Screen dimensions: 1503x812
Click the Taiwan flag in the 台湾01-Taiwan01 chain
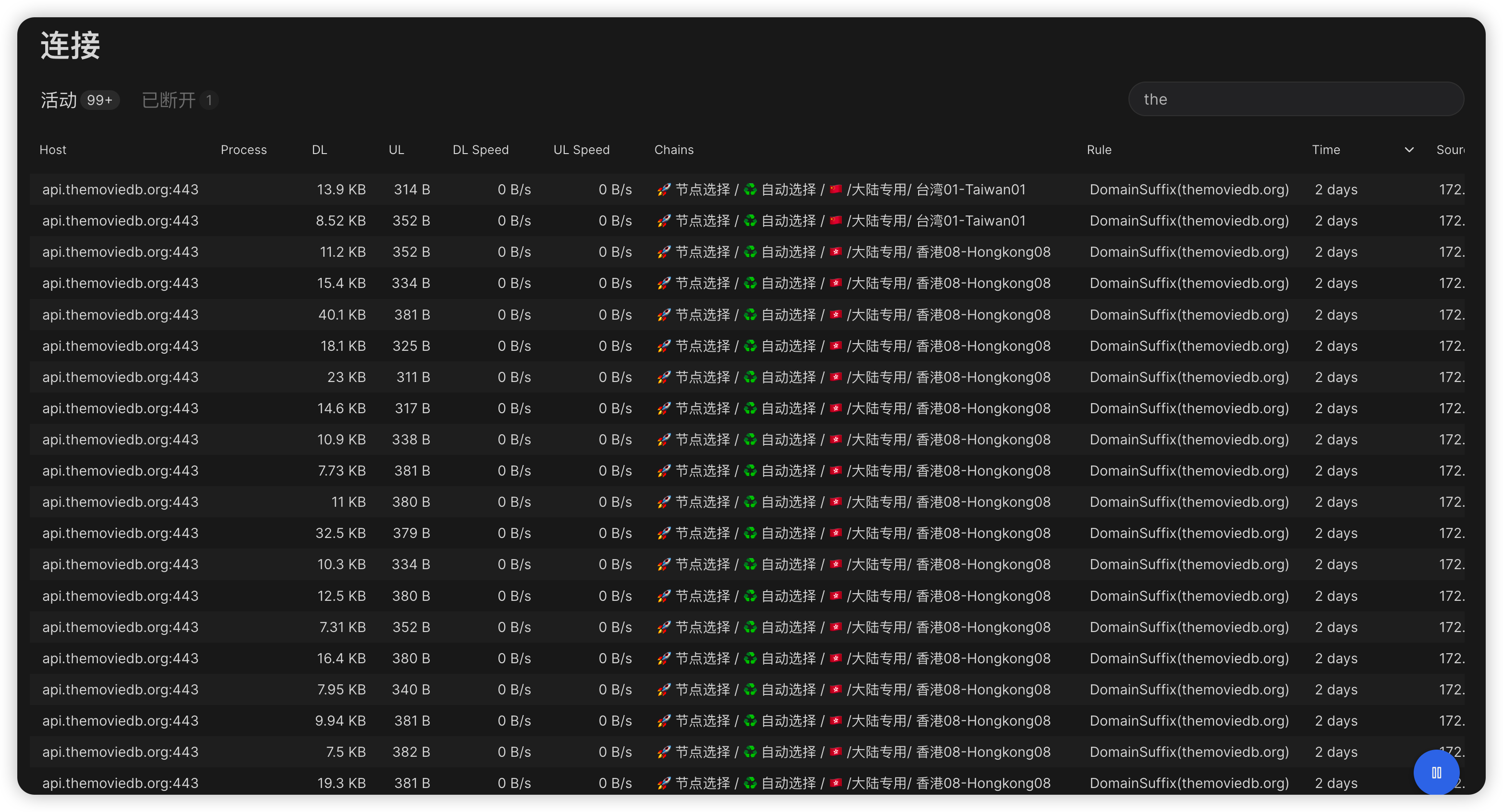pyautogui.click(x=836, y=189)
